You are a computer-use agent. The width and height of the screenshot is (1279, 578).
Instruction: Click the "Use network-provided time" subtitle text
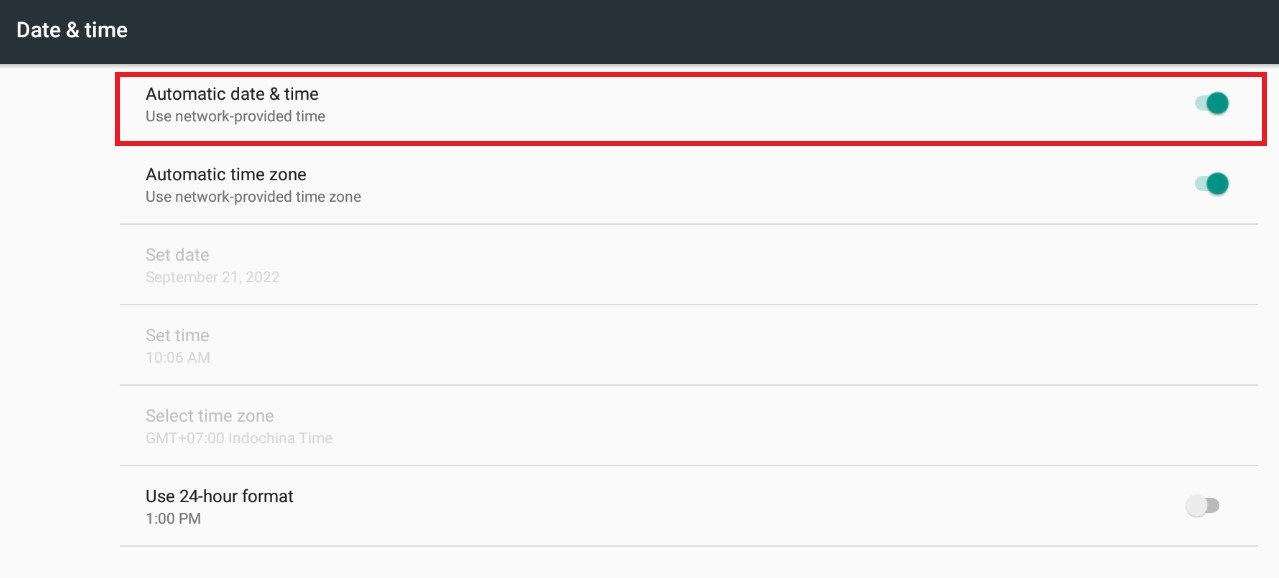[x=235, y=116]
